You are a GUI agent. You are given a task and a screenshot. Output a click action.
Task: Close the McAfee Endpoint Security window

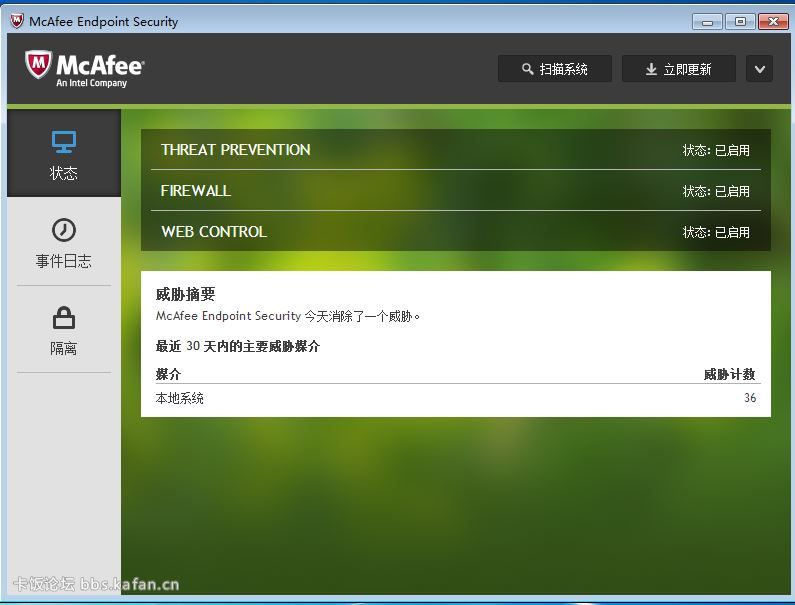(773, 21)
